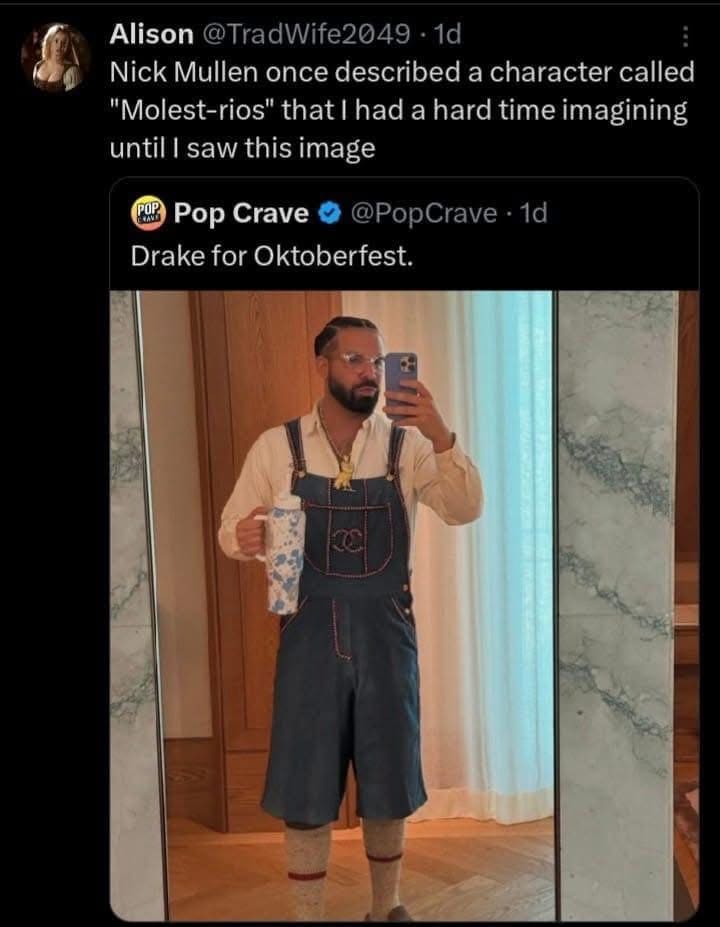Click Alison's profile picture avatar

pos(56,58)
